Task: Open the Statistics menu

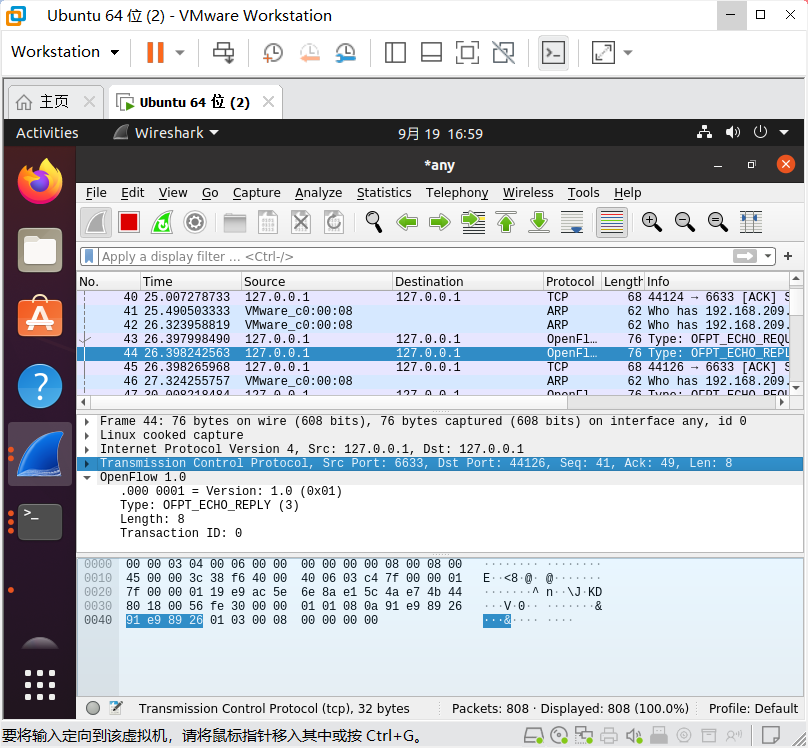Action: (384, 193)
